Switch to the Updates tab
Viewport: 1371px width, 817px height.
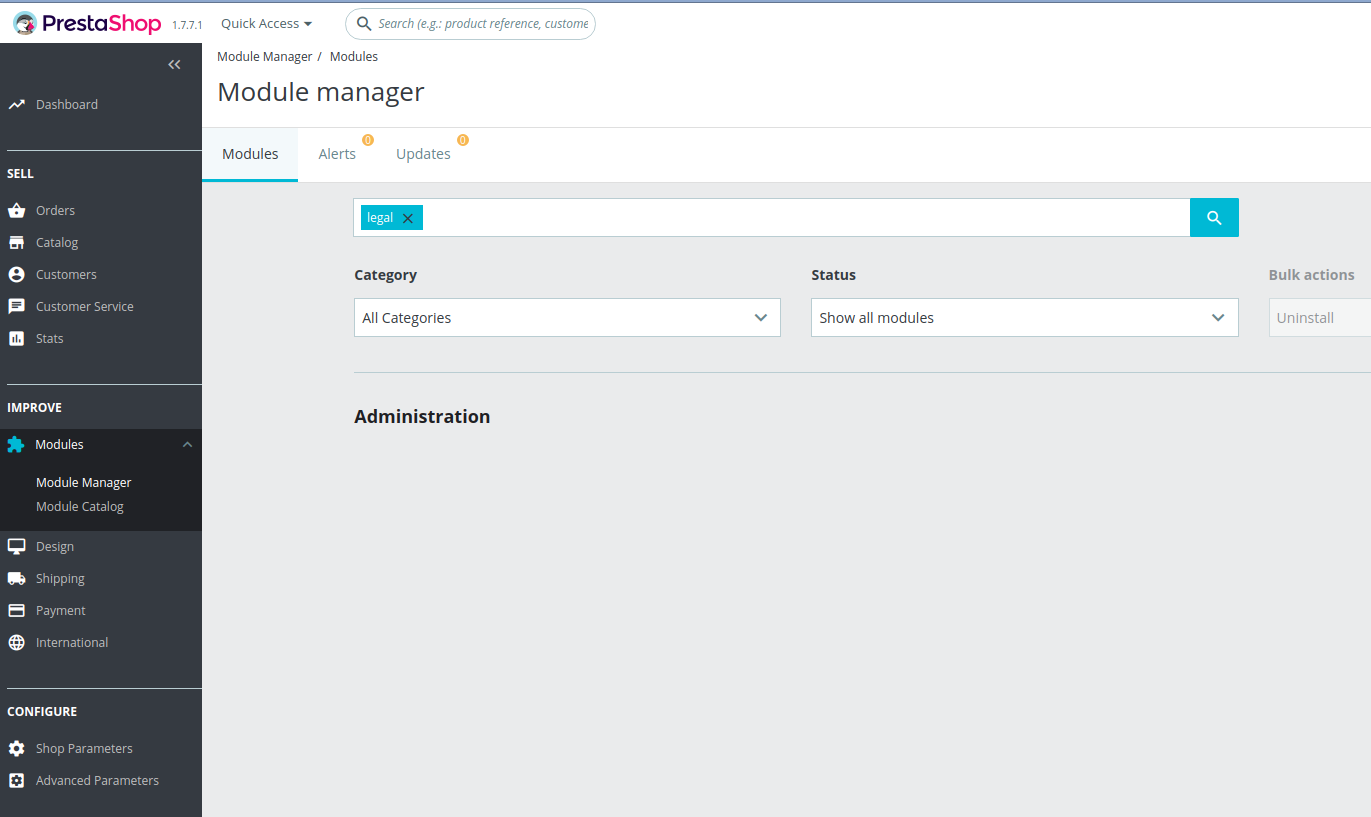tap(423, 154)
